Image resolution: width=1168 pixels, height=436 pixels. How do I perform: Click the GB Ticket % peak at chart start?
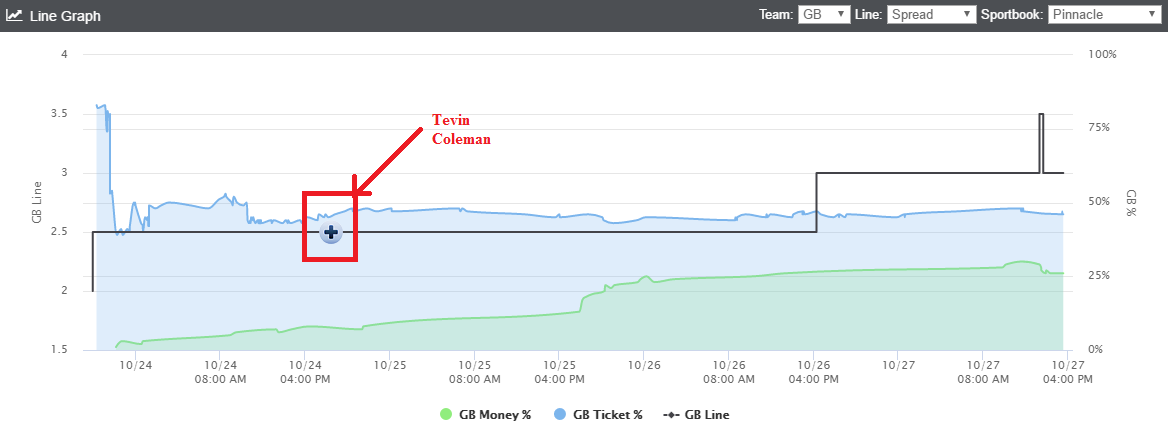(102, 107)
